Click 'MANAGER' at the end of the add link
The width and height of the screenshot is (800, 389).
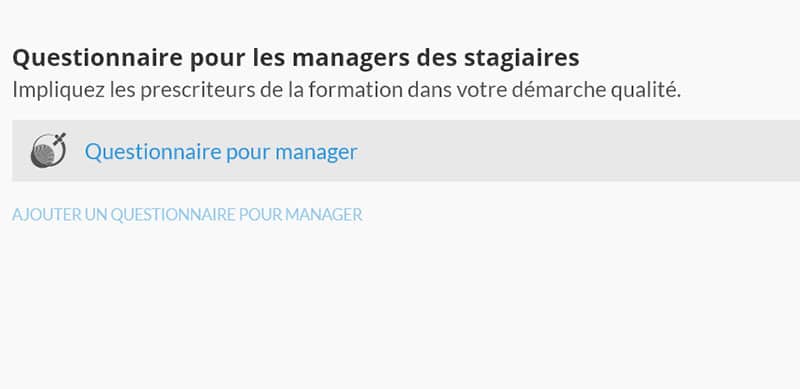tap(324, 214)
